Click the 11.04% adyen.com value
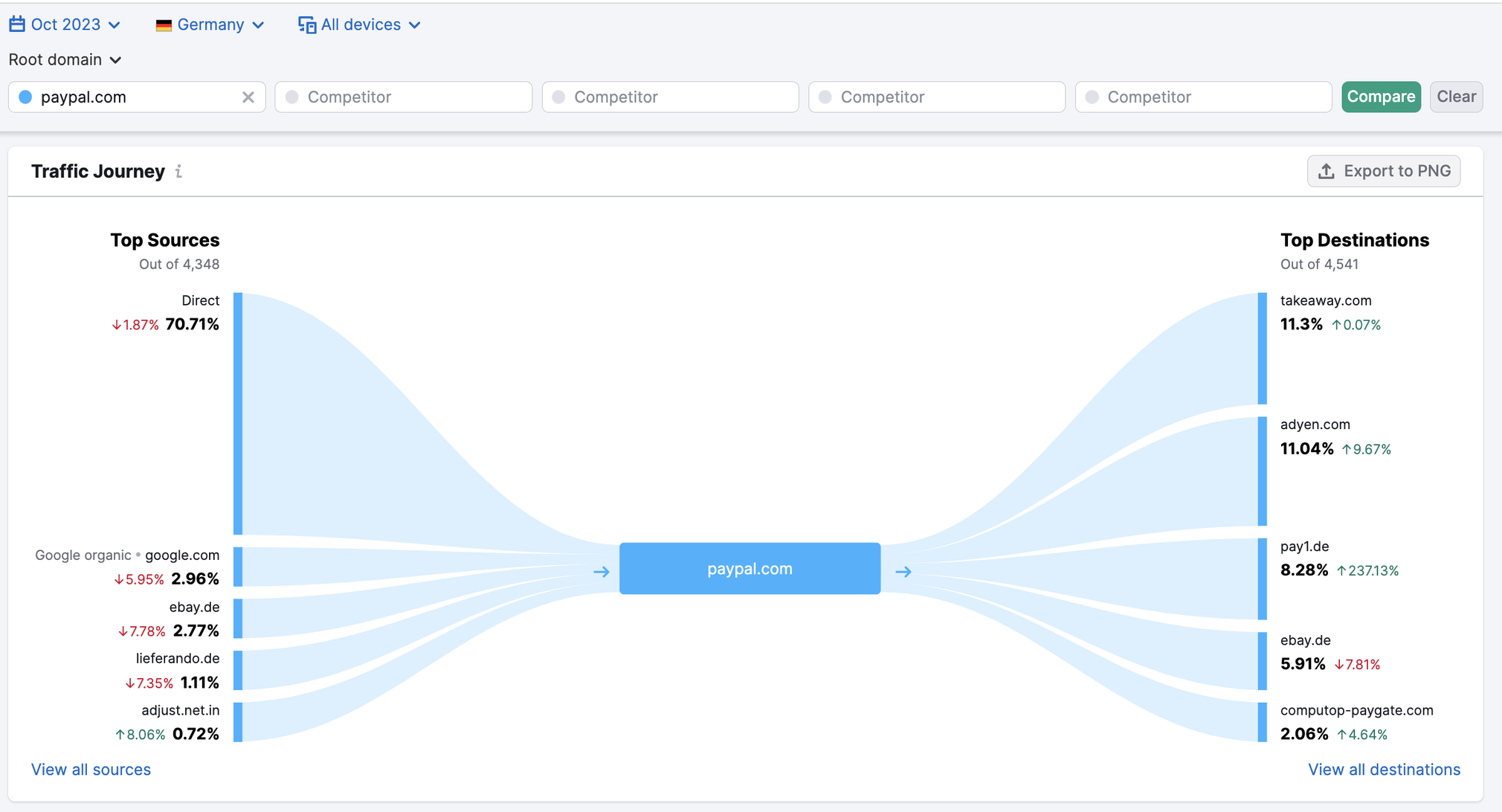 coord(1307,448)
